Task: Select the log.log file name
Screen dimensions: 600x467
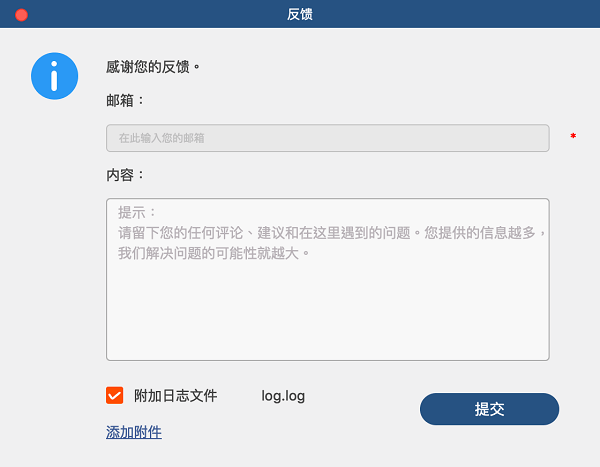Action: 283,396
